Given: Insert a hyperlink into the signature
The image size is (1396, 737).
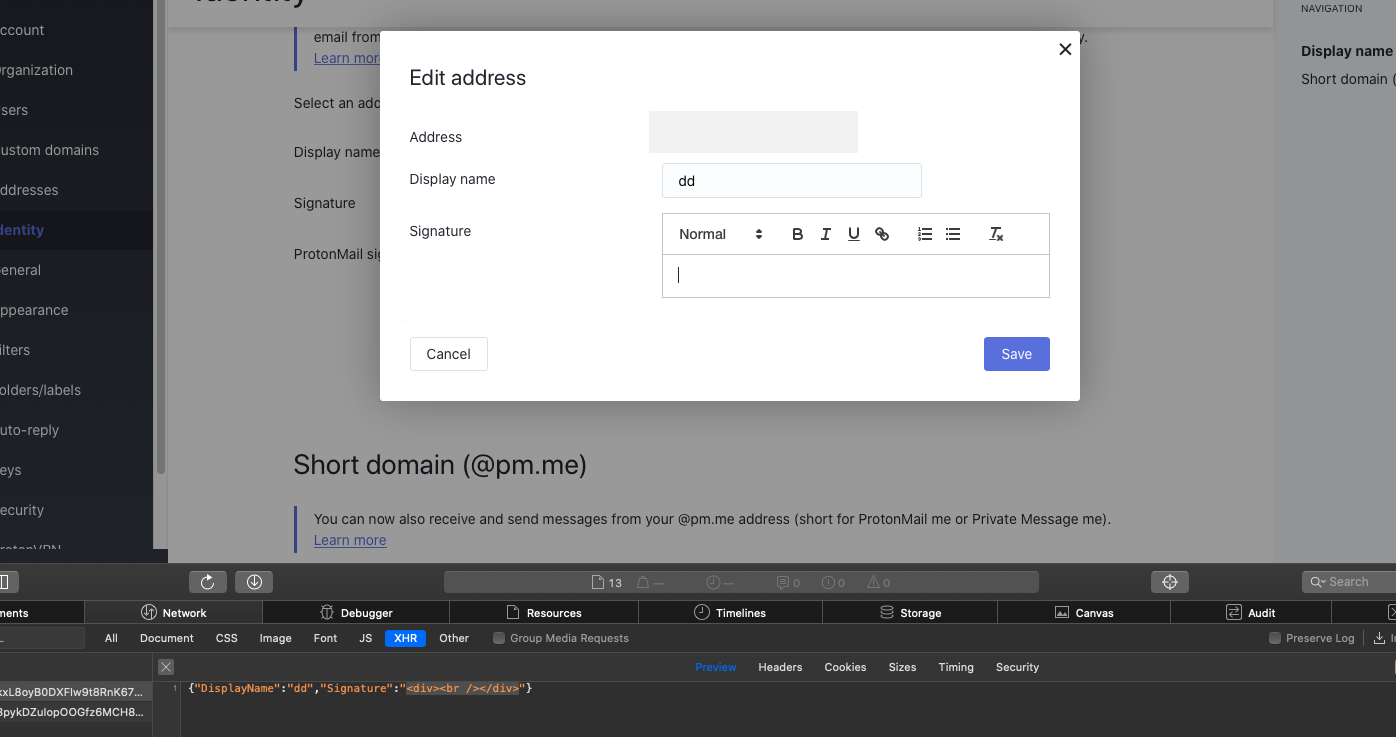Looking at the screenshot, I should pos(882,233).
